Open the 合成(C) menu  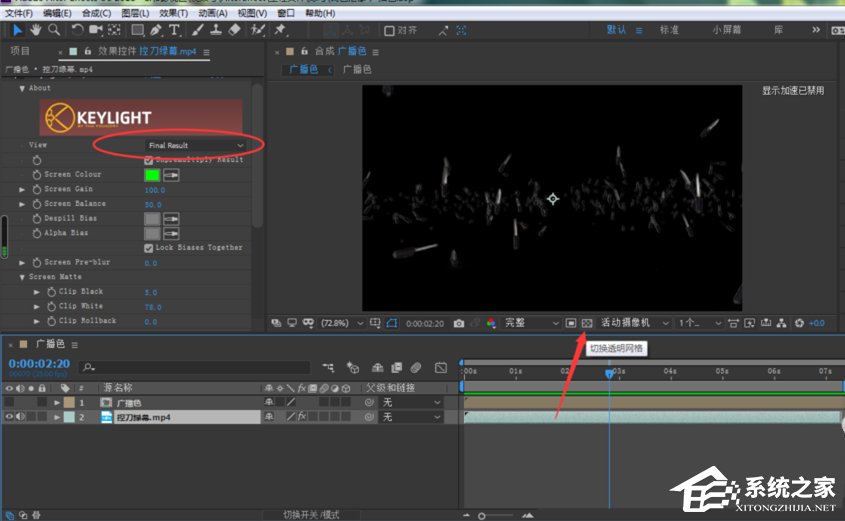click(96, 14)
